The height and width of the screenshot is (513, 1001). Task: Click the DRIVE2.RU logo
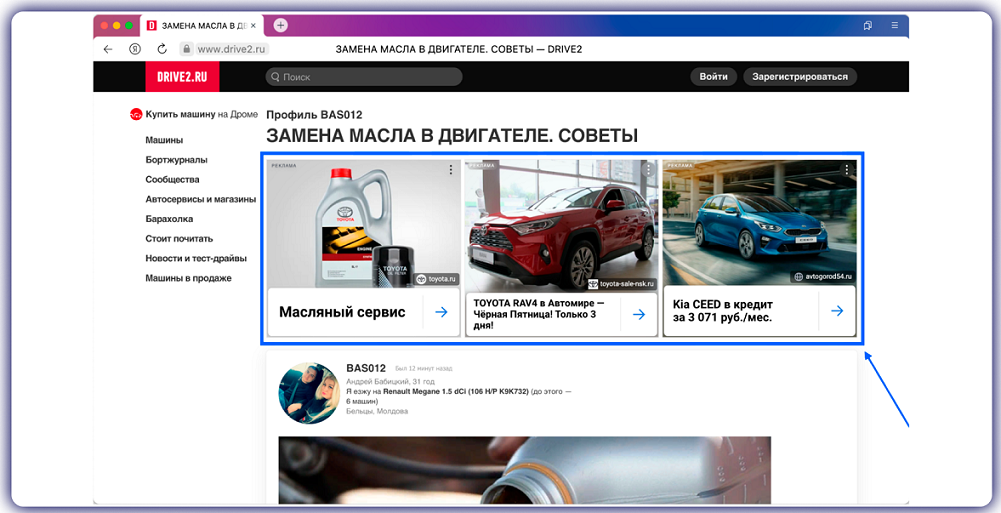click(x=182, y=77)
